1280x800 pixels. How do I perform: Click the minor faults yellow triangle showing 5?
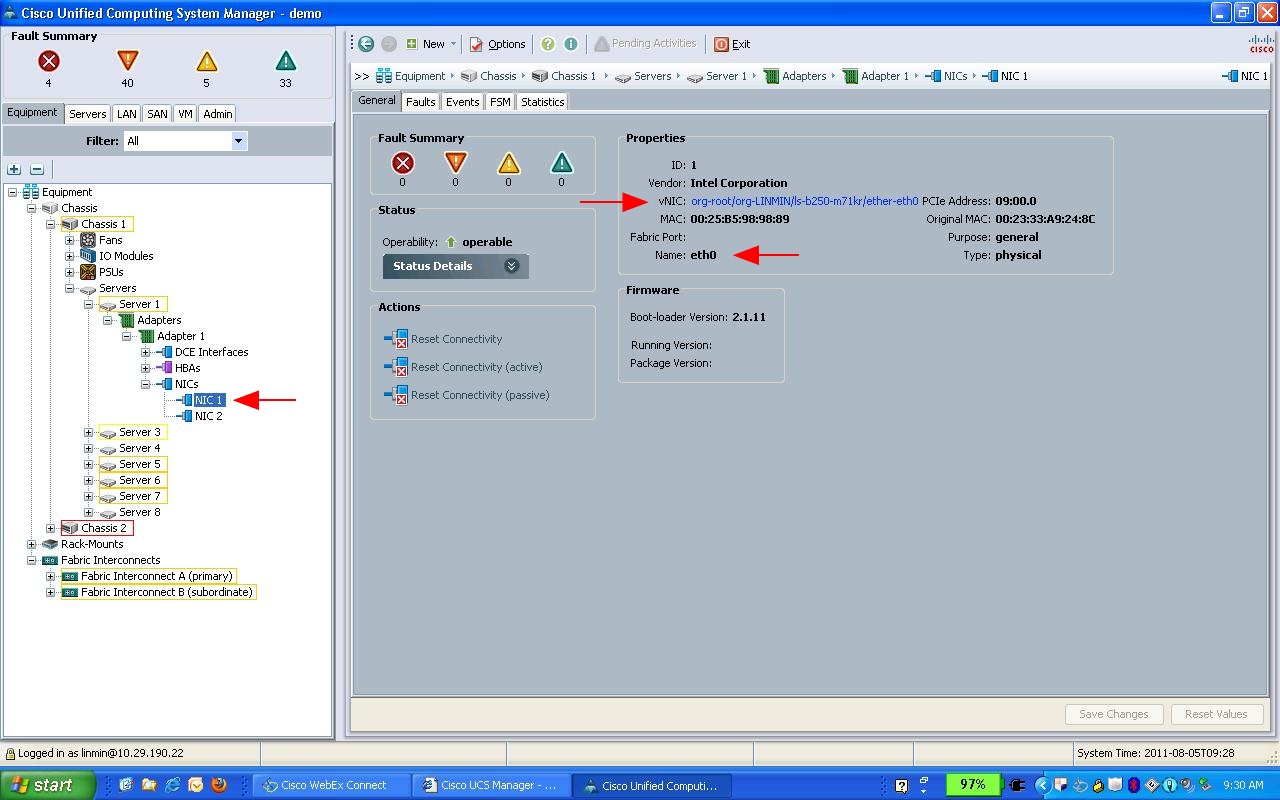tap(207, 62)
